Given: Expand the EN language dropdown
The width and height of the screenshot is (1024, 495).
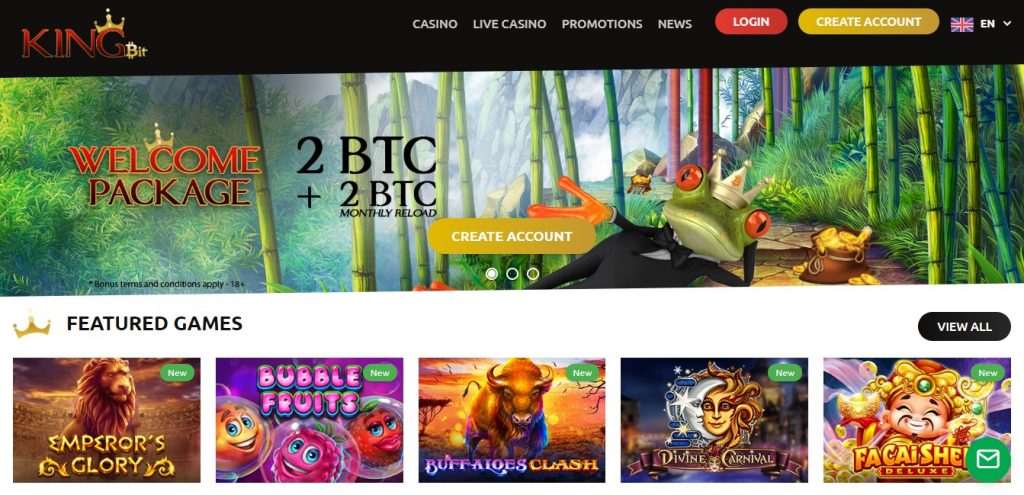Looking at the screenshot, I should pos(996,24).
